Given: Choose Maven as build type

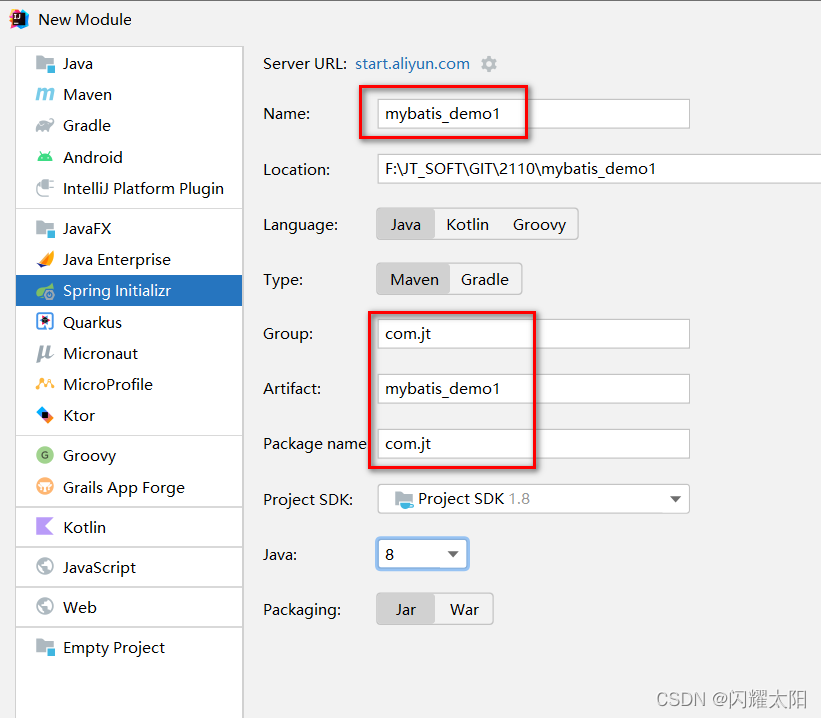Looking at the screenshot, I should click(x=414, y=280).
